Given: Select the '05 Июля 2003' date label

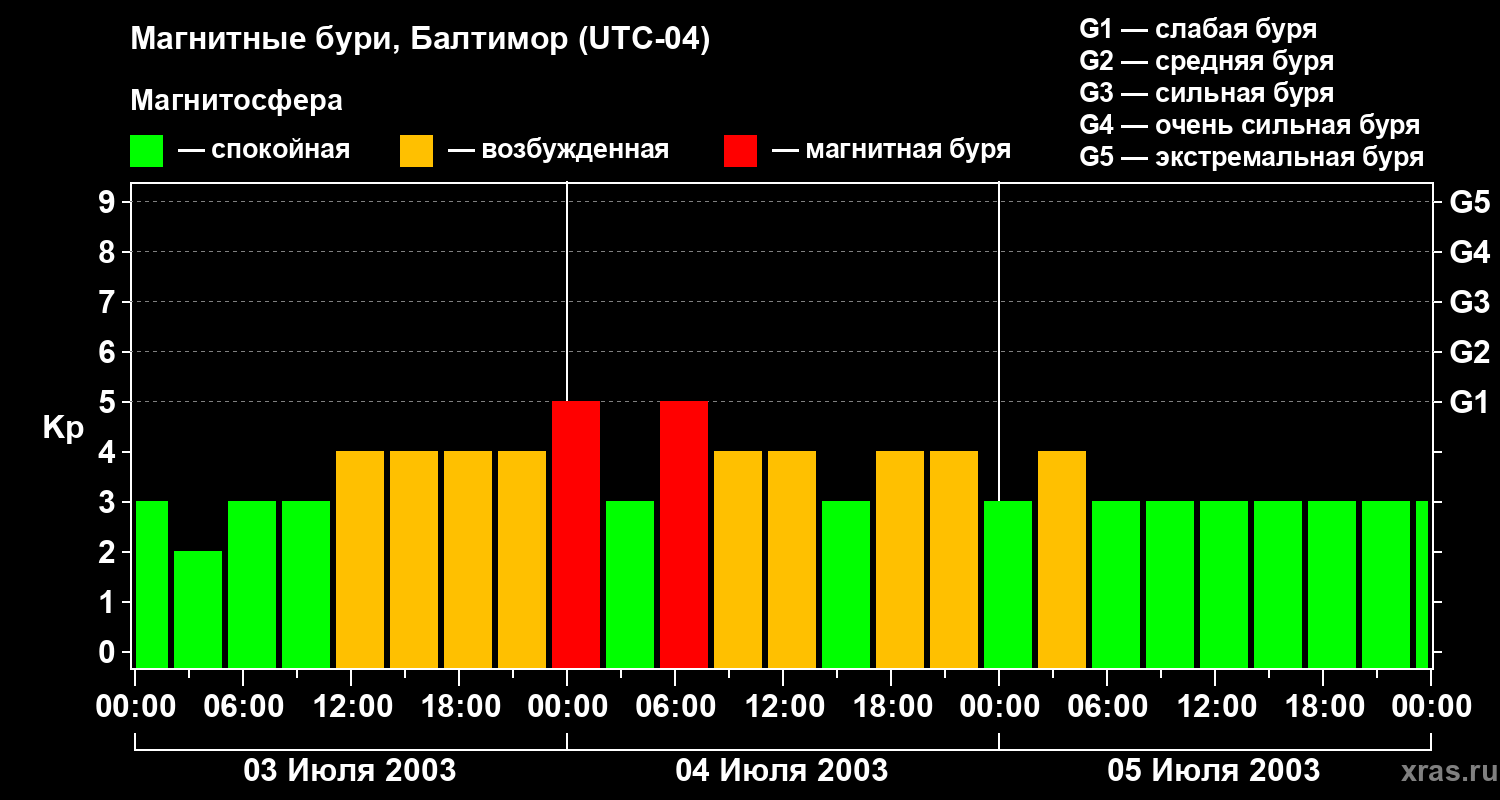Looking at the screenshot, I should coord(1213,771).
